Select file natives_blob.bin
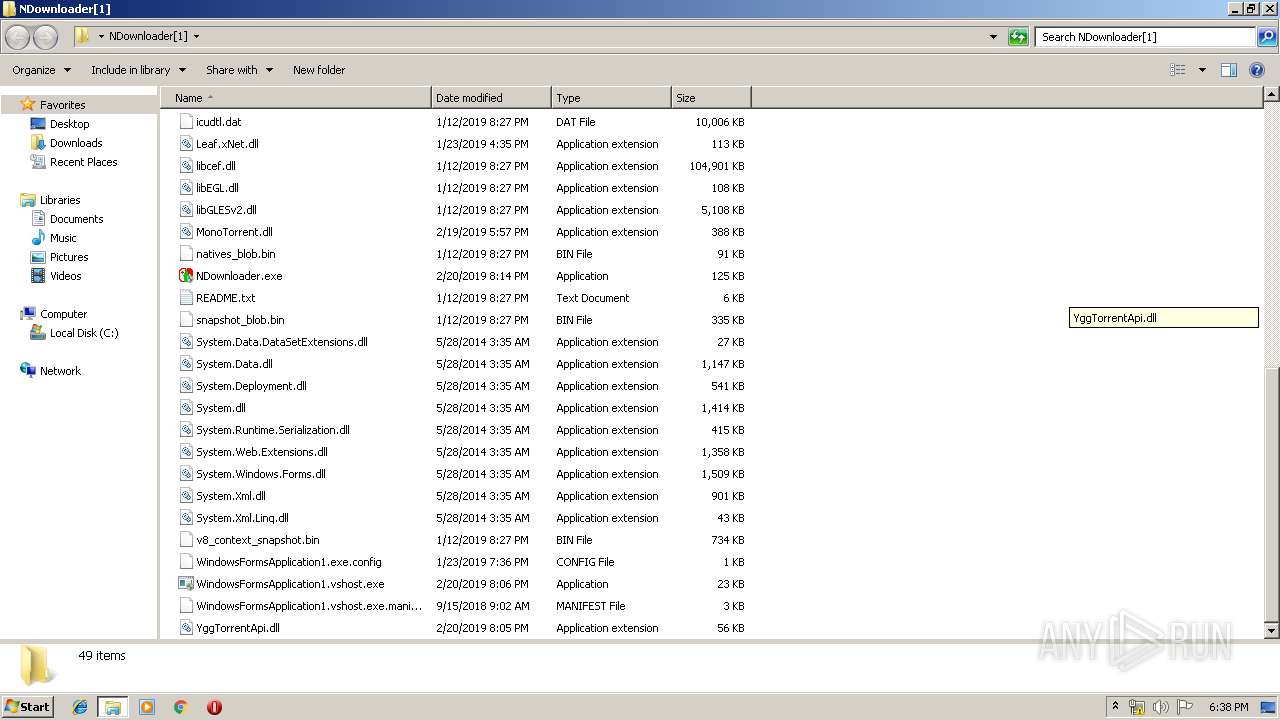 point(236,254)
